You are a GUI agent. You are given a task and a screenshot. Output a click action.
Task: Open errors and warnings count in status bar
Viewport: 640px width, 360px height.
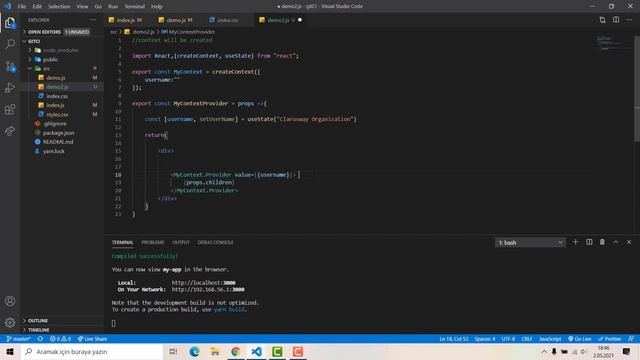tap(60, 339)
